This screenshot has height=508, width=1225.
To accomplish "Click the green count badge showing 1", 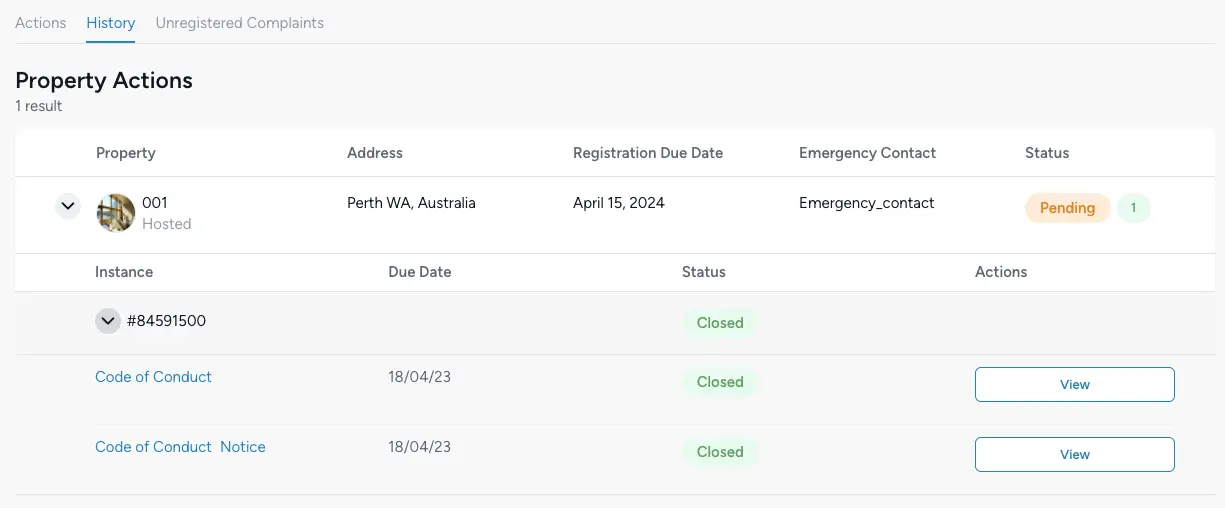I will coord(1134,208).
